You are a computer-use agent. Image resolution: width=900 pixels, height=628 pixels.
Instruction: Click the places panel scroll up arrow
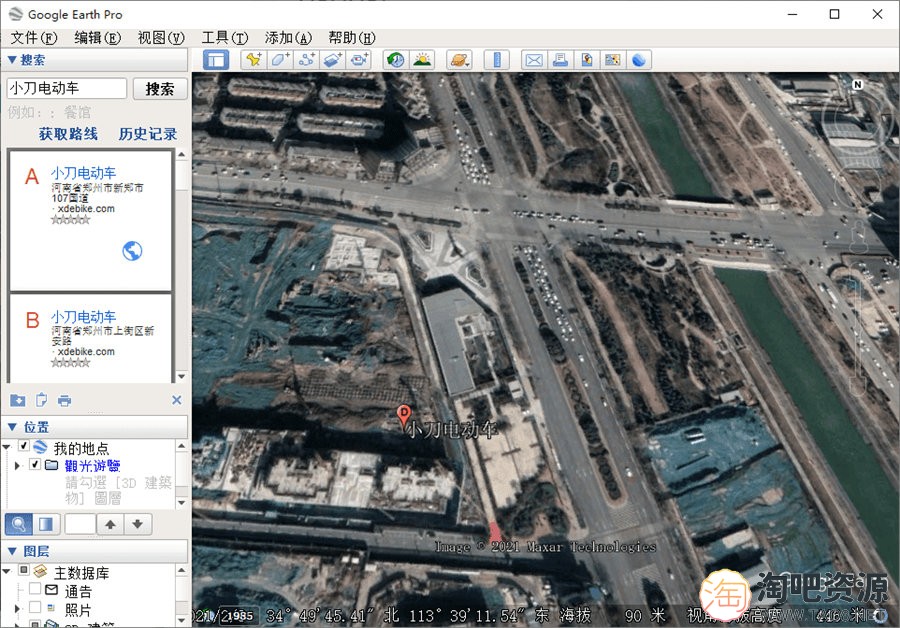[181, 446]
